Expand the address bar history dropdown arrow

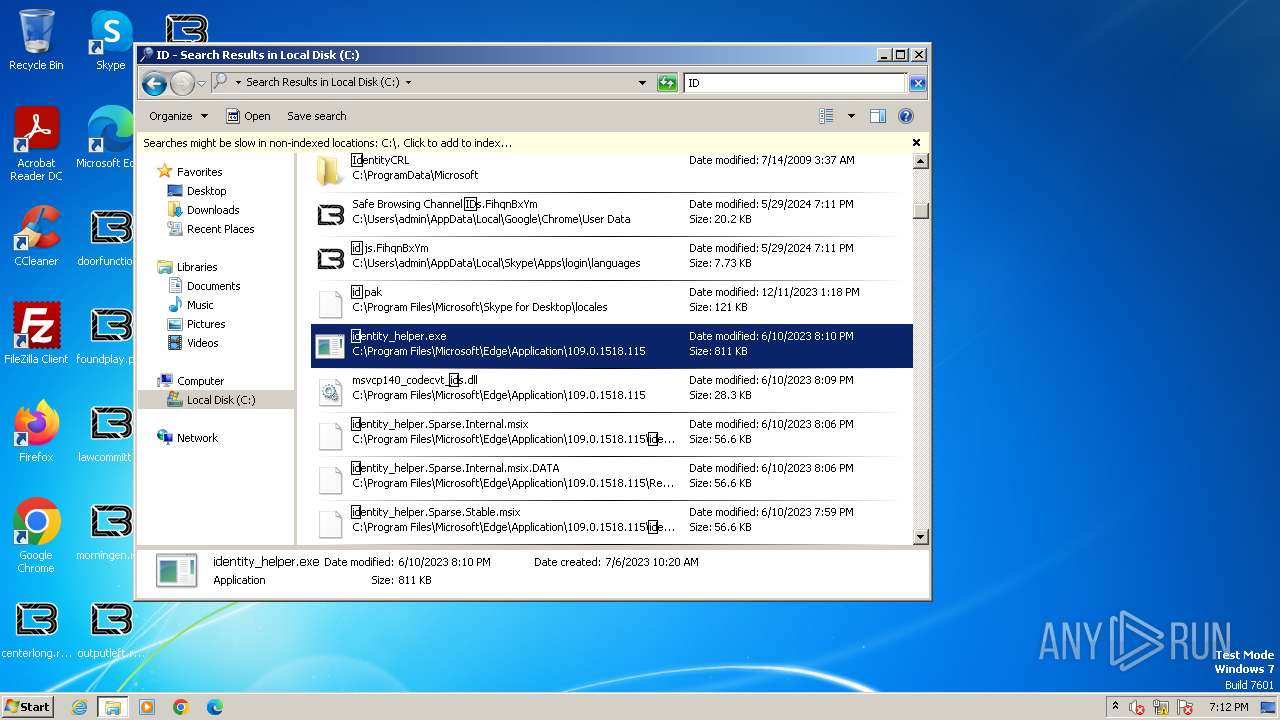[642, 83]
